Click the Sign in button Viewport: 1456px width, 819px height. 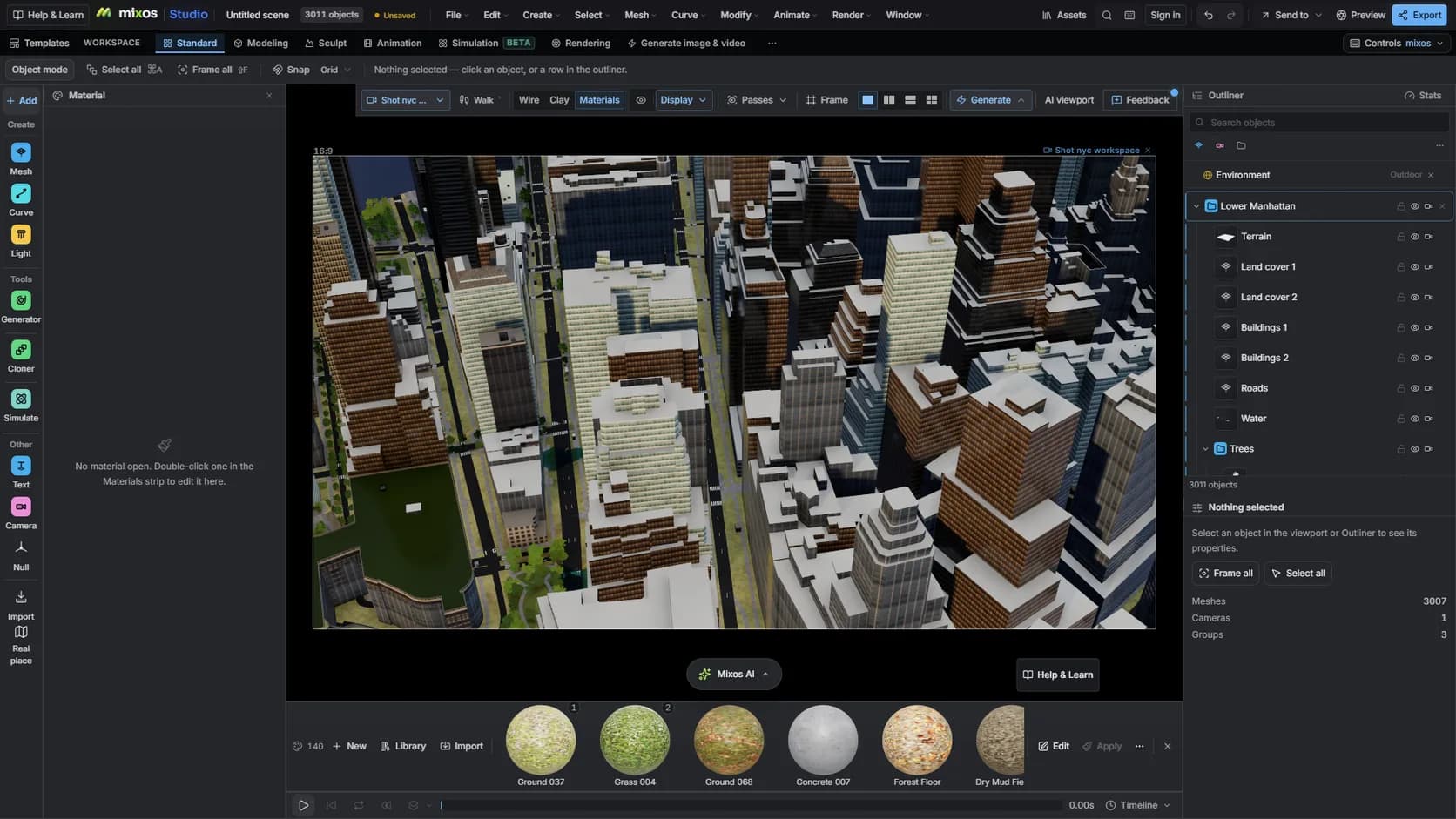(1165, 15)
